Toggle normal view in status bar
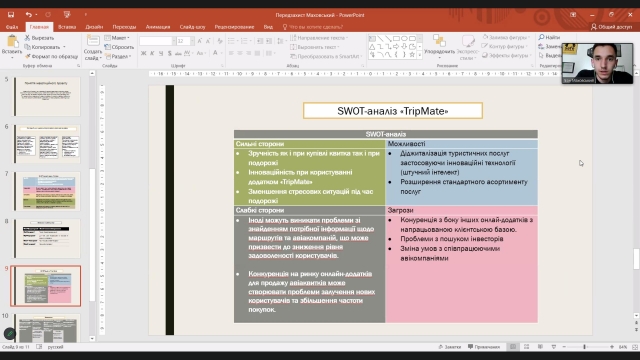The image size is (640, 360). point(513,347)
